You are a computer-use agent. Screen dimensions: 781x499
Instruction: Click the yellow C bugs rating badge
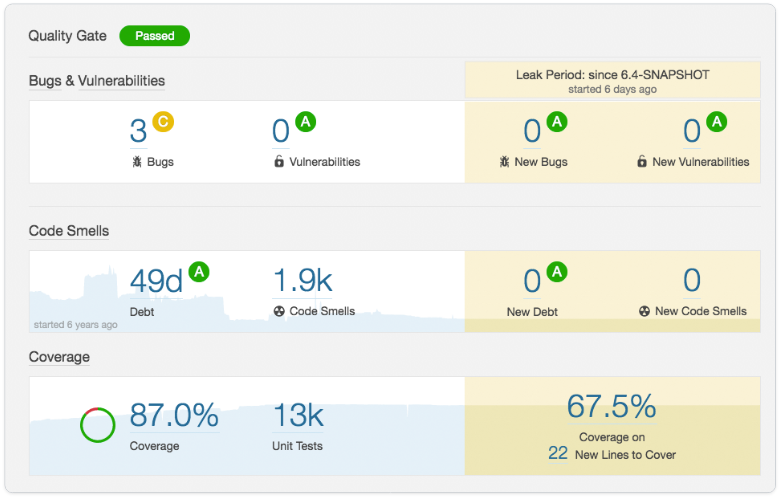[164, 122]
